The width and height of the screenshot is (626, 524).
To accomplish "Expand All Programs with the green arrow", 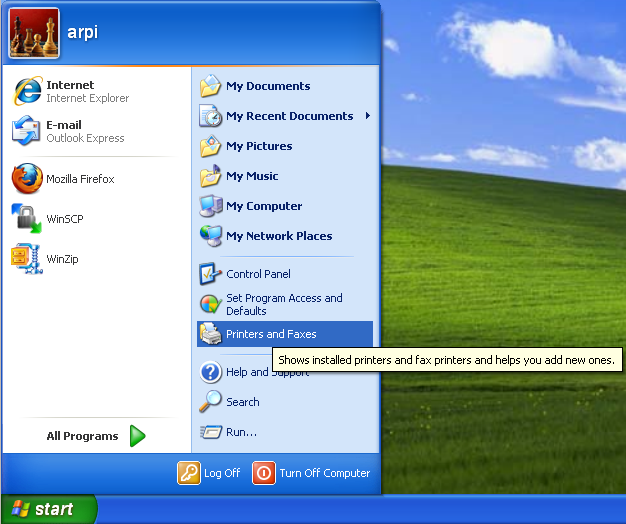I will click(138, 436).
